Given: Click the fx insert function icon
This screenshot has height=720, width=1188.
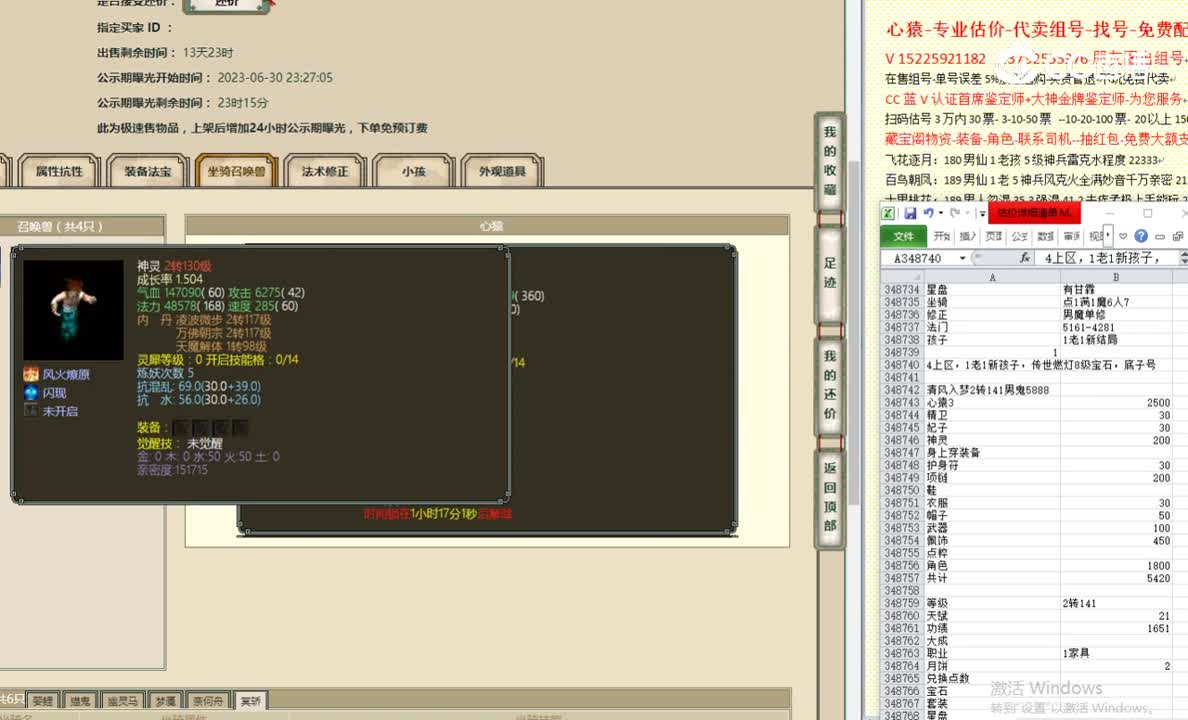Looking at the screenshot, I should 1024,258.
